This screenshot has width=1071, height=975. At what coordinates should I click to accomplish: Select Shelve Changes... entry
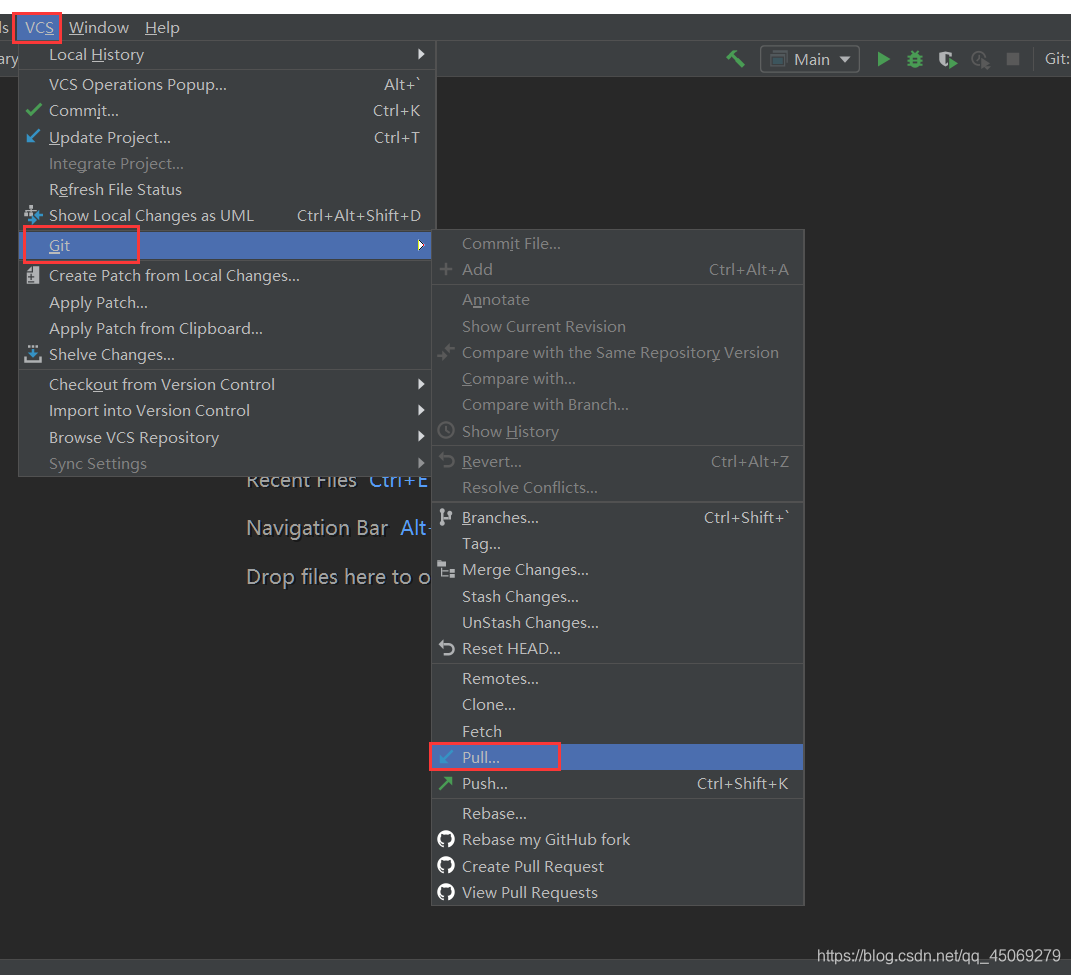coord(227,355)
